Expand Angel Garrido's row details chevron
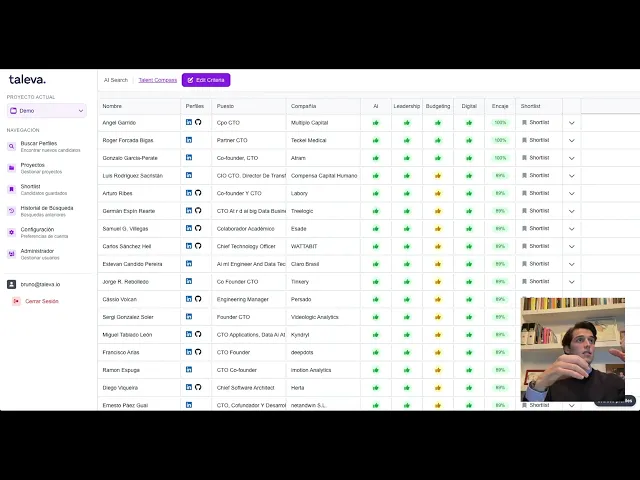 pos(571,123)
